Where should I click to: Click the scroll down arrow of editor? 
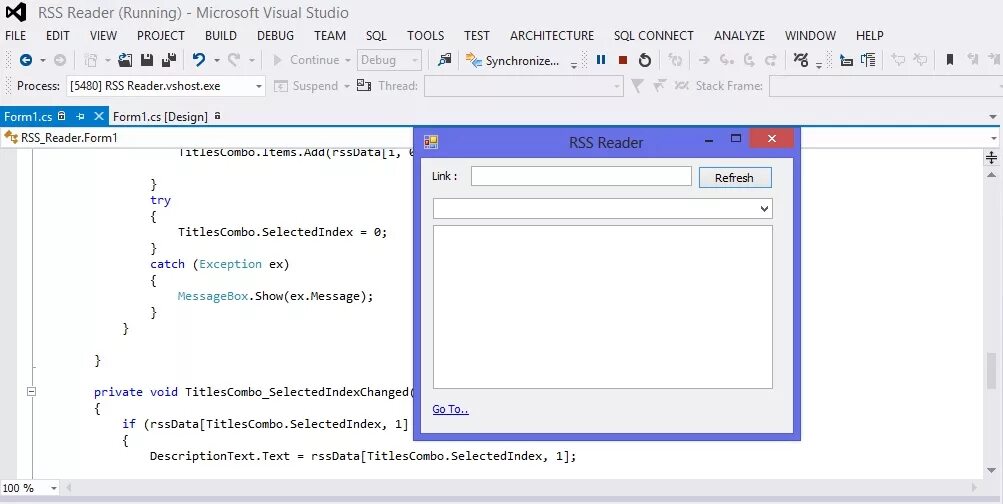pos(991,471)
